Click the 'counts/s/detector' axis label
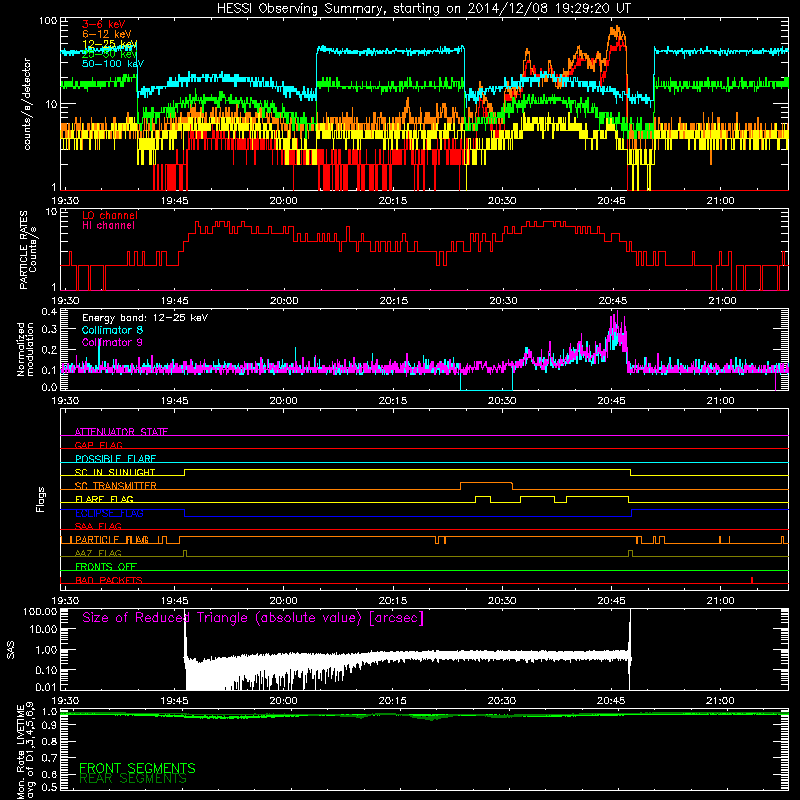The image size is (800, 800). click(27, 104)
